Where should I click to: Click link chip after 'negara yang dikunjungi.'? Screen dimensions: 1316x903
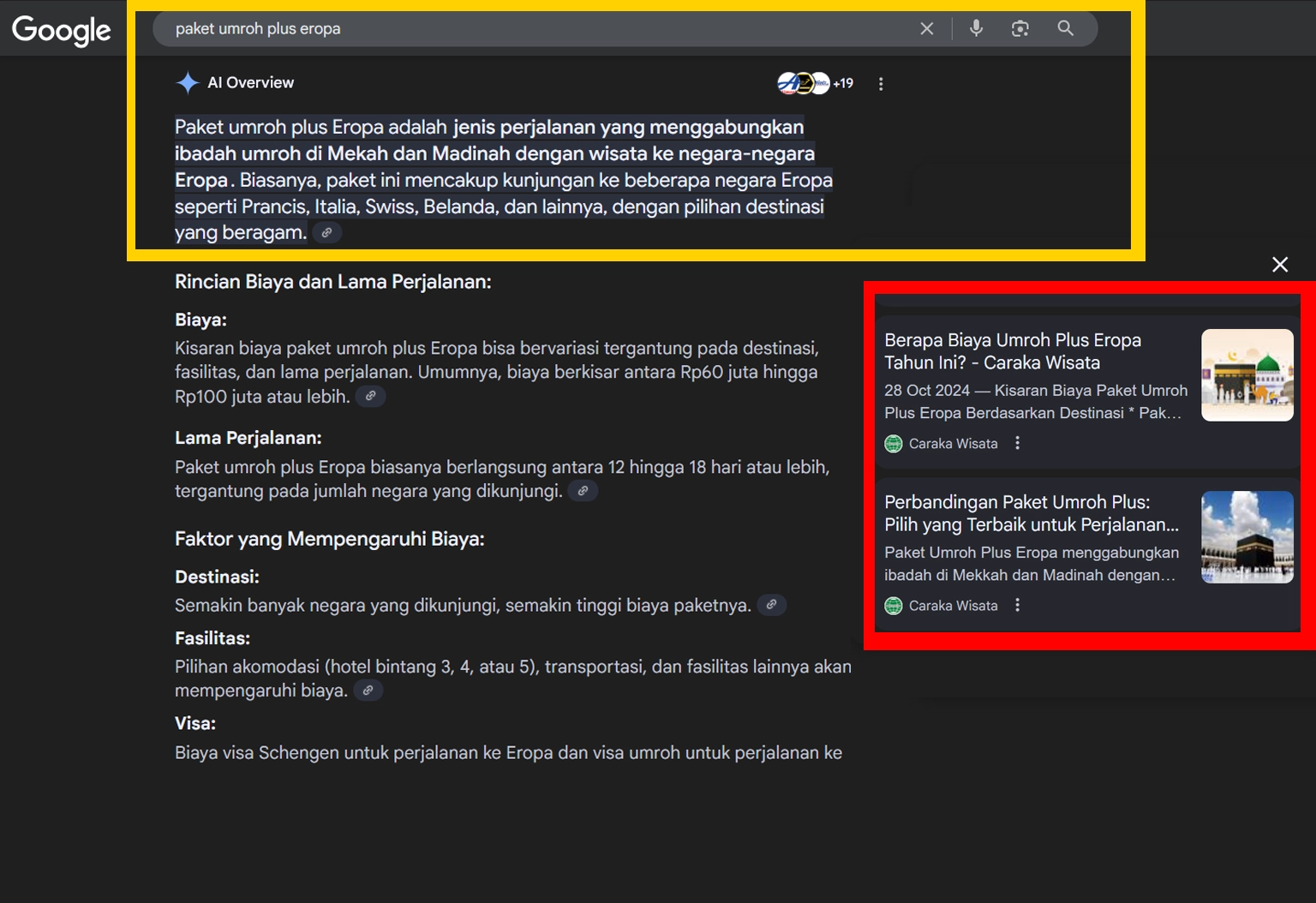pos(583,491)
